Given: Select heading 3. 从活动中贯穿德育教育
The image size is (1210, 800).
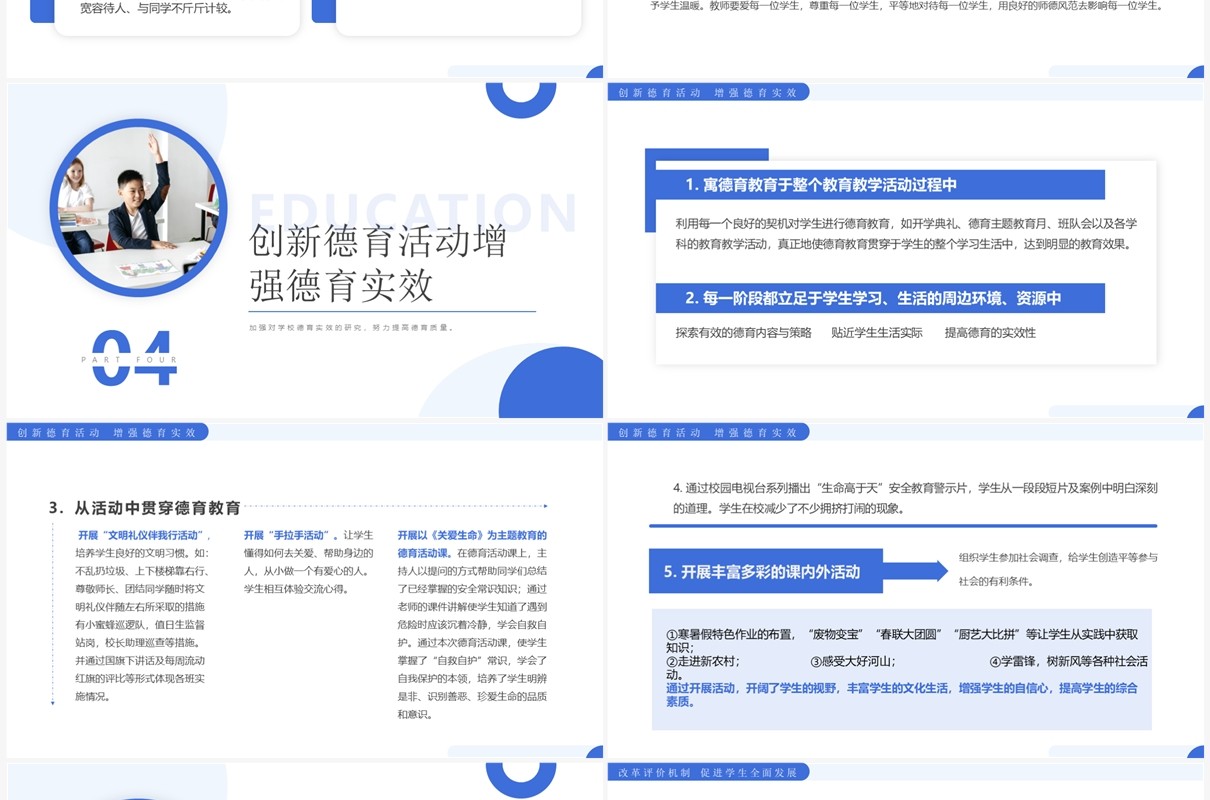Looking at the screenshot, I should click(x=145, y=508).
